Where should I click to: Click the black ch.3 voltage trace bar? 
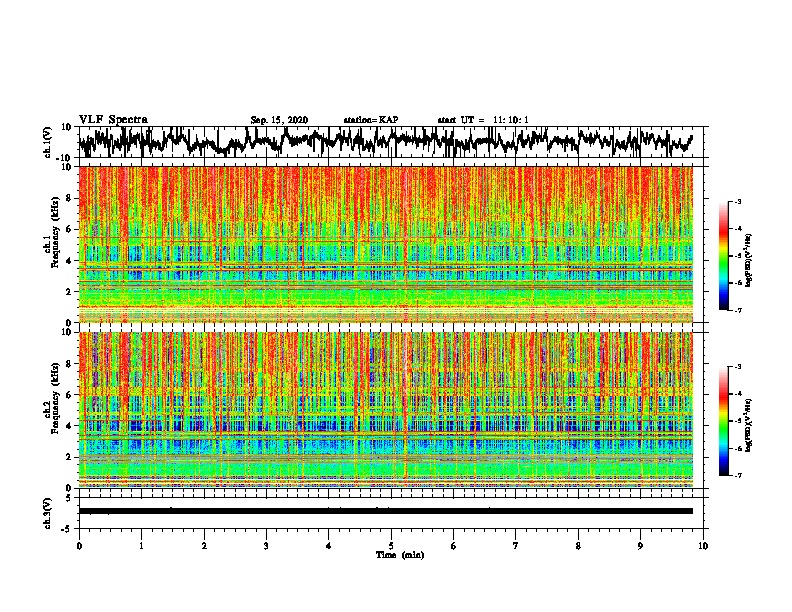click(386, 511)
